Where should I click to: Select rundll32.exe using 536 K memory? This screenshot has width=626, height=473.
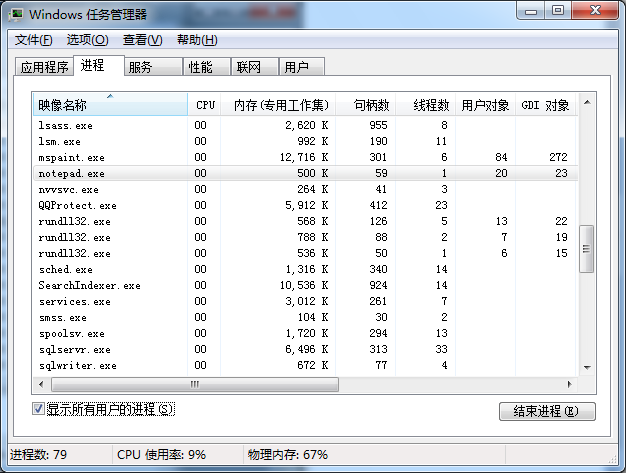pyautogui.click(x=305, y=253)
